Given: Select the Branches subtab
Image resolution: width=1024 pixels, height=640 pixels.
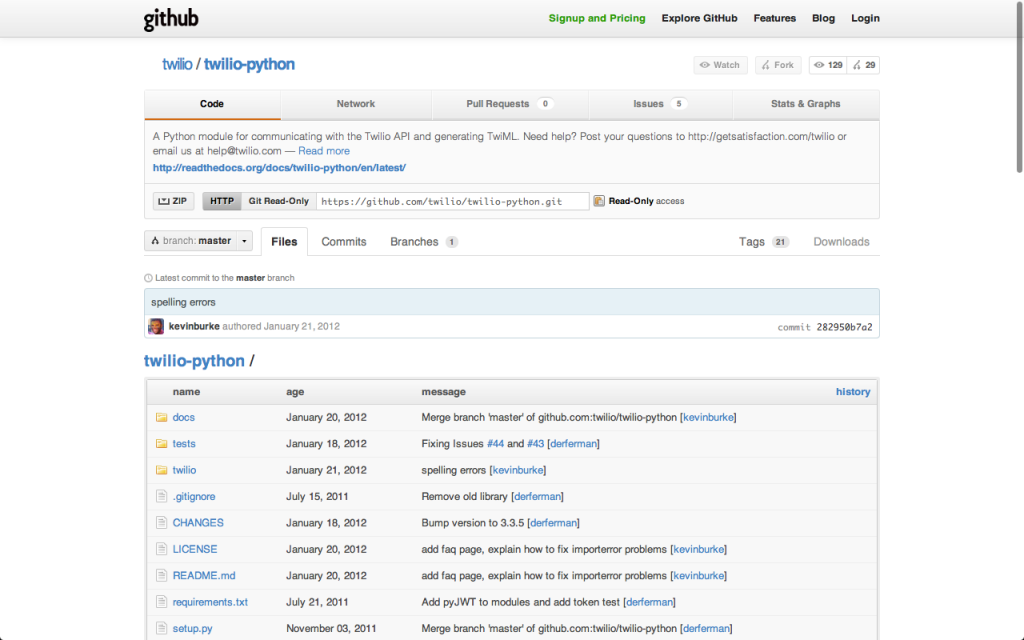Looking at the screenshot, I should (424, 242).
